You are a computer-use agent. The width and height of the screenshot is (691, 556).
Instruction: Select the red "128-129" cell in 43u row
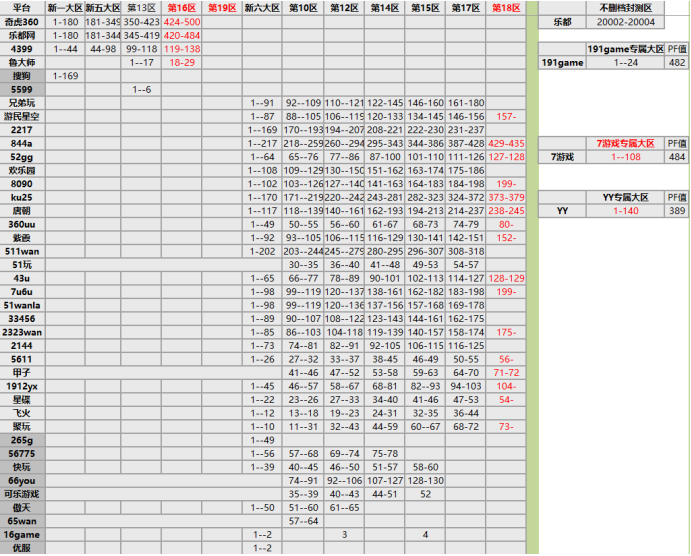point(506,278)
